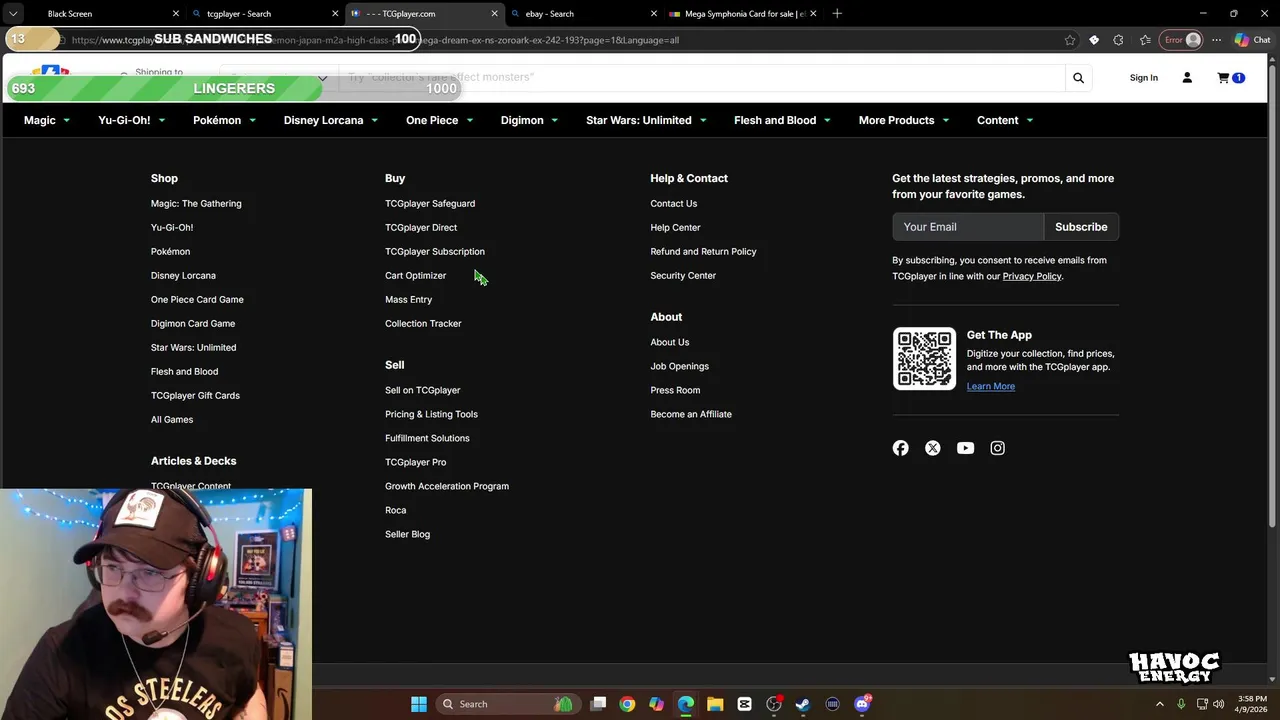
Task: Expand Star Wars: Unlimited dropdown menu
Action: pos(646,120)
